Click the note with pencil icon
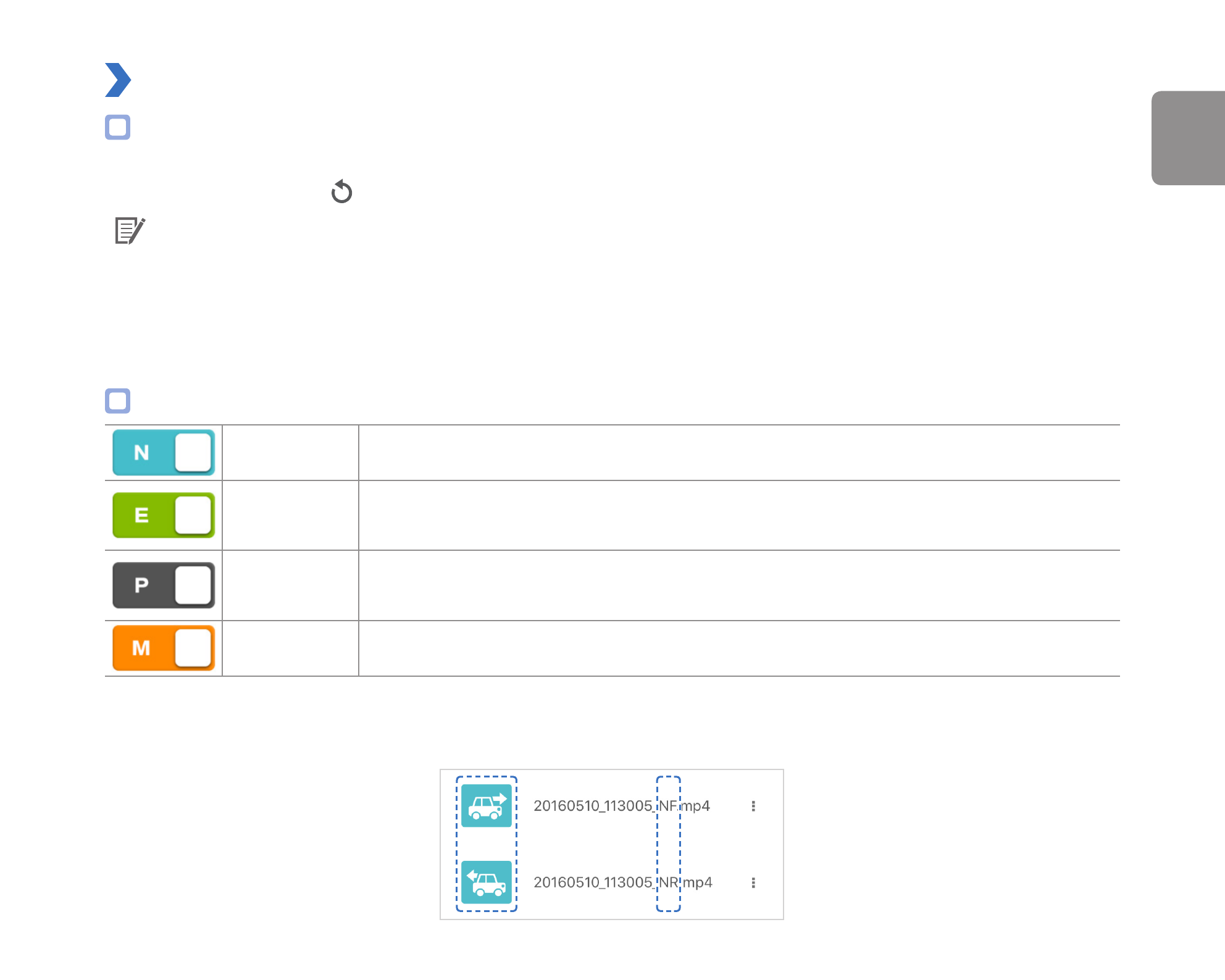This screenshot has width=1225, height=980. tap(130, 230)
